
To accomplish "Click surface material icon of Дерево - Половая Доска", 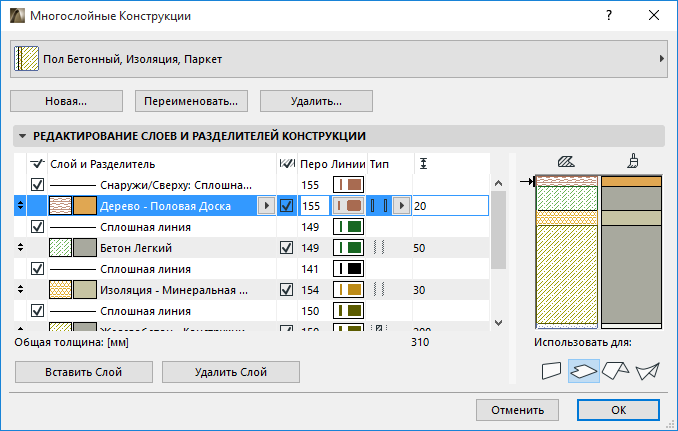I will point(85,206).
